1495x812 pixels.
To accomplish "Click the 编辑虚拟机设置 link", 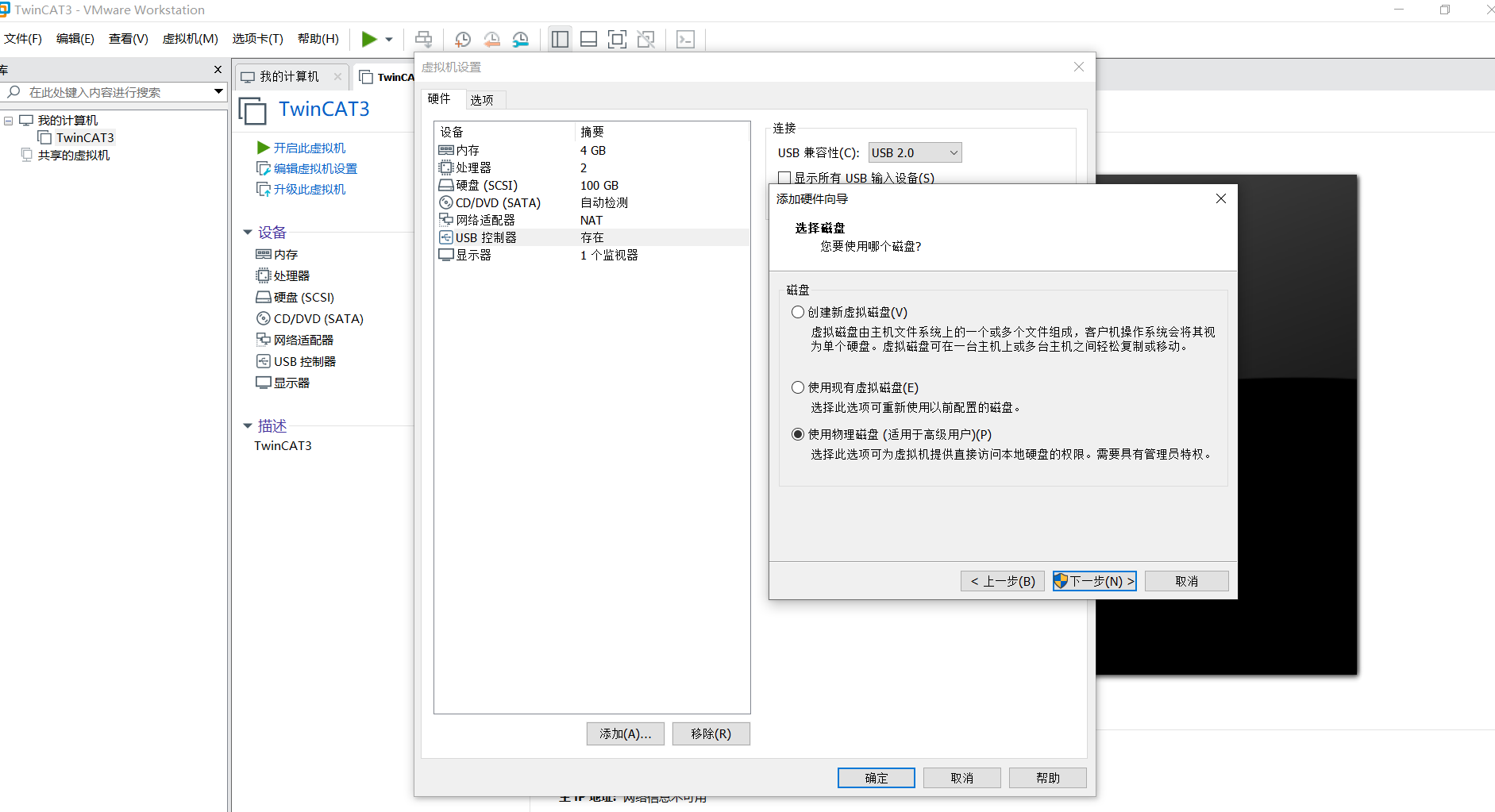I will click(x=314, y=167).
